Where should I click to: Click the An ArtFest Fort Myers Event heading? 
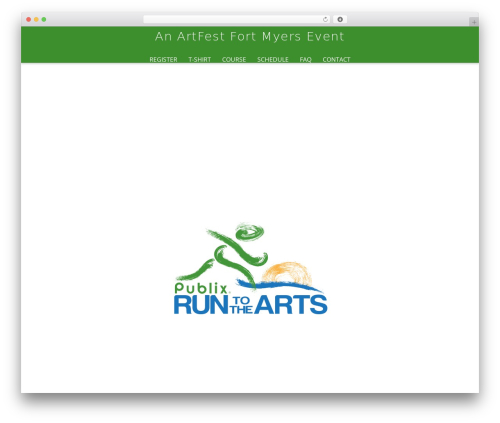click(x=249, y=36)
